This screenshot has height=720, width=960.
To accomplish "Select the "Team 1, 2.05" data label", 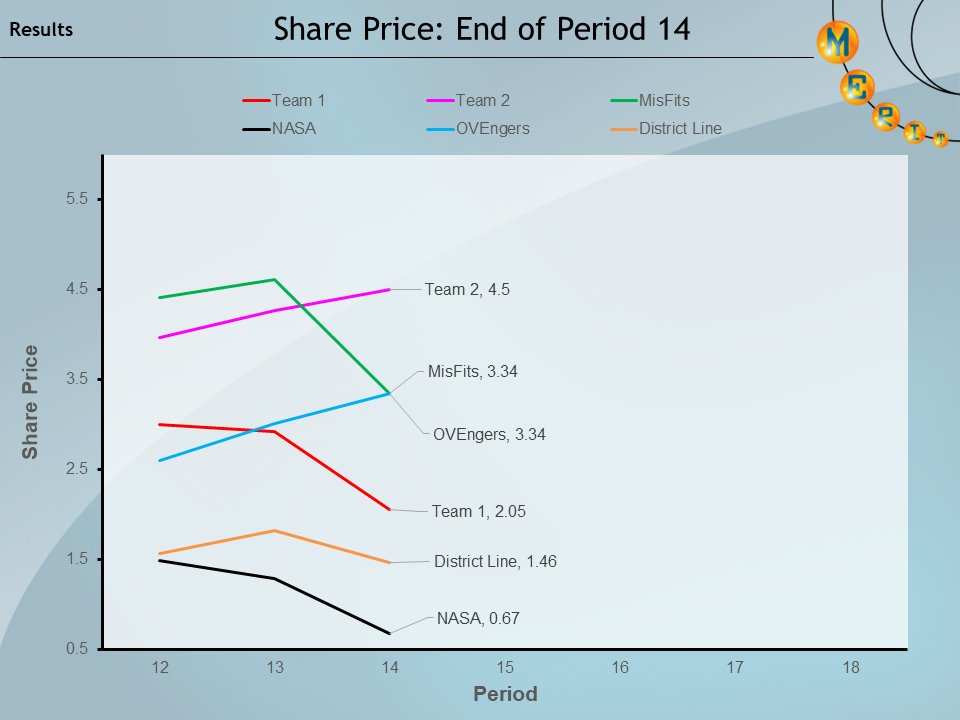I will click(x=478, y=511).
